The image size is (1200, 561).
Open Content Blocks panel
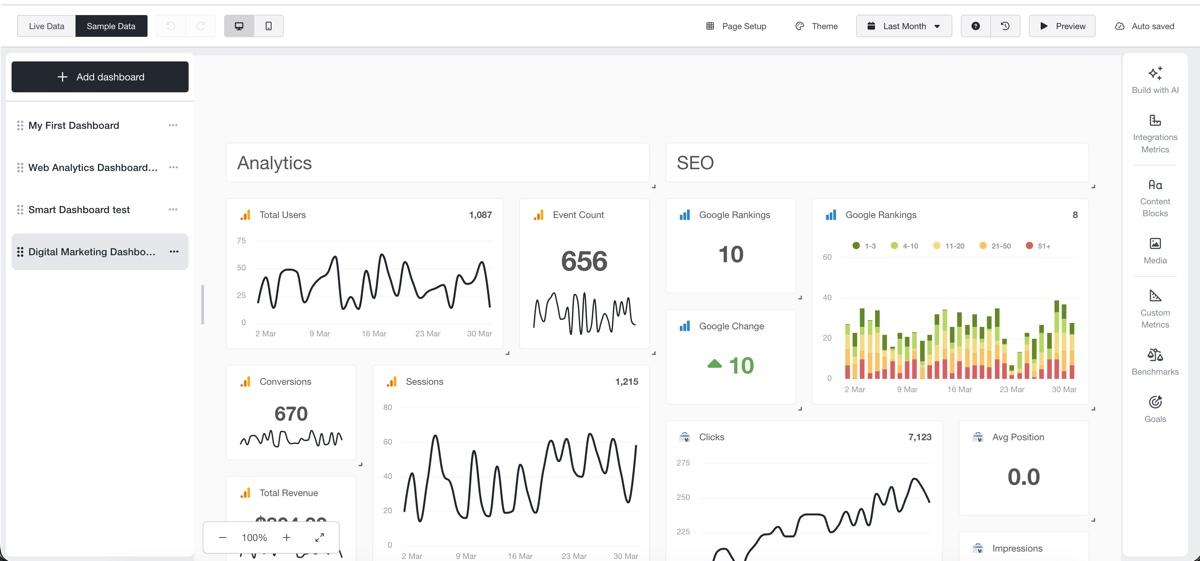(x=1155, y=197)
